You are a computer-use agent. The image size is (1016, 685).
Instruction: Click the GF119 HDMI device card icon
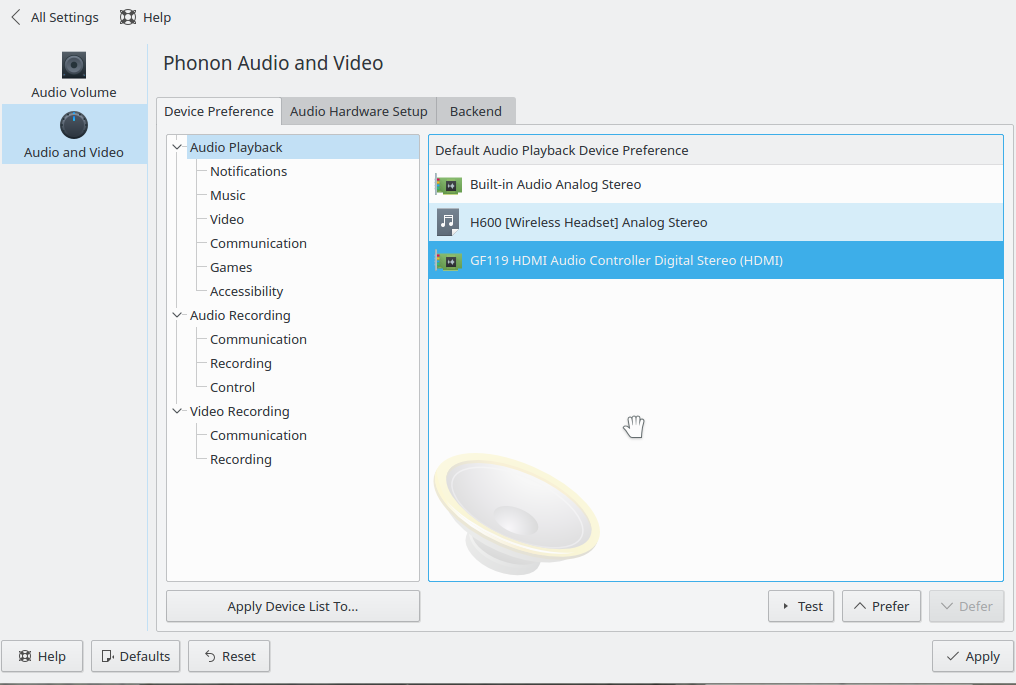448,261
